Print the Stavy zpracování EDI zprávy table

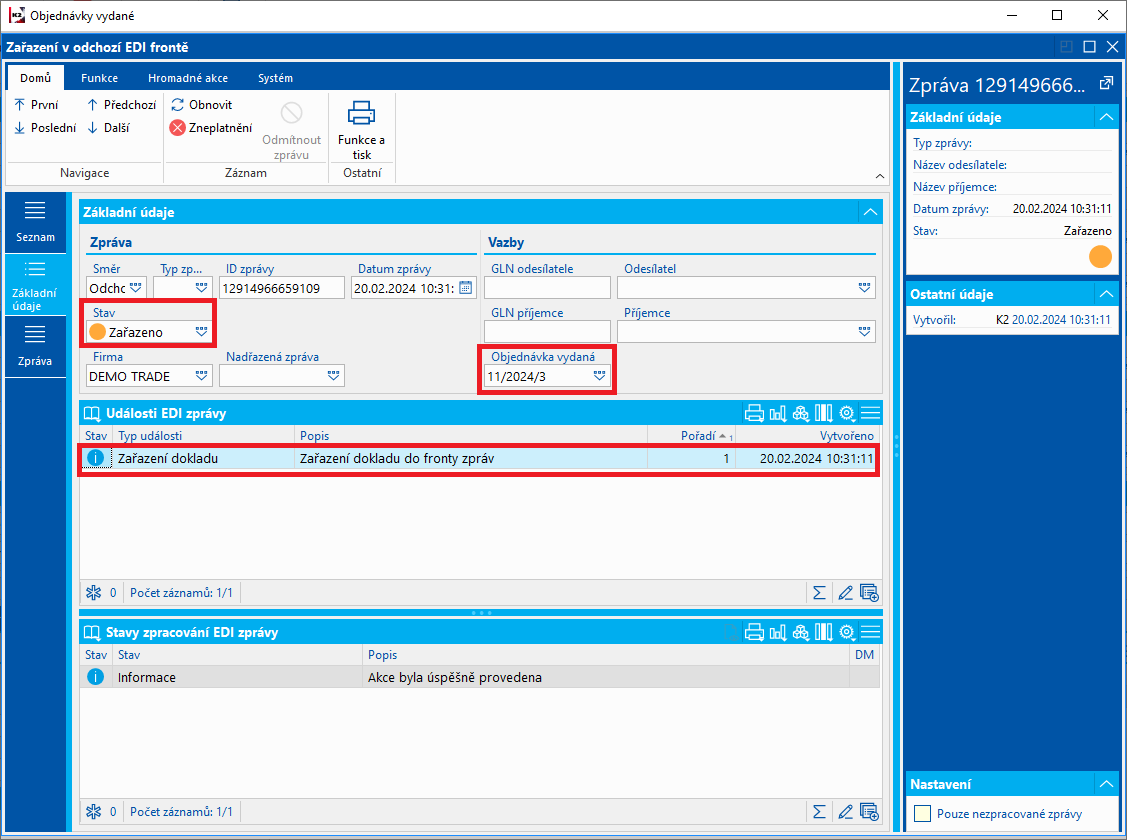[x=754, y=632]
